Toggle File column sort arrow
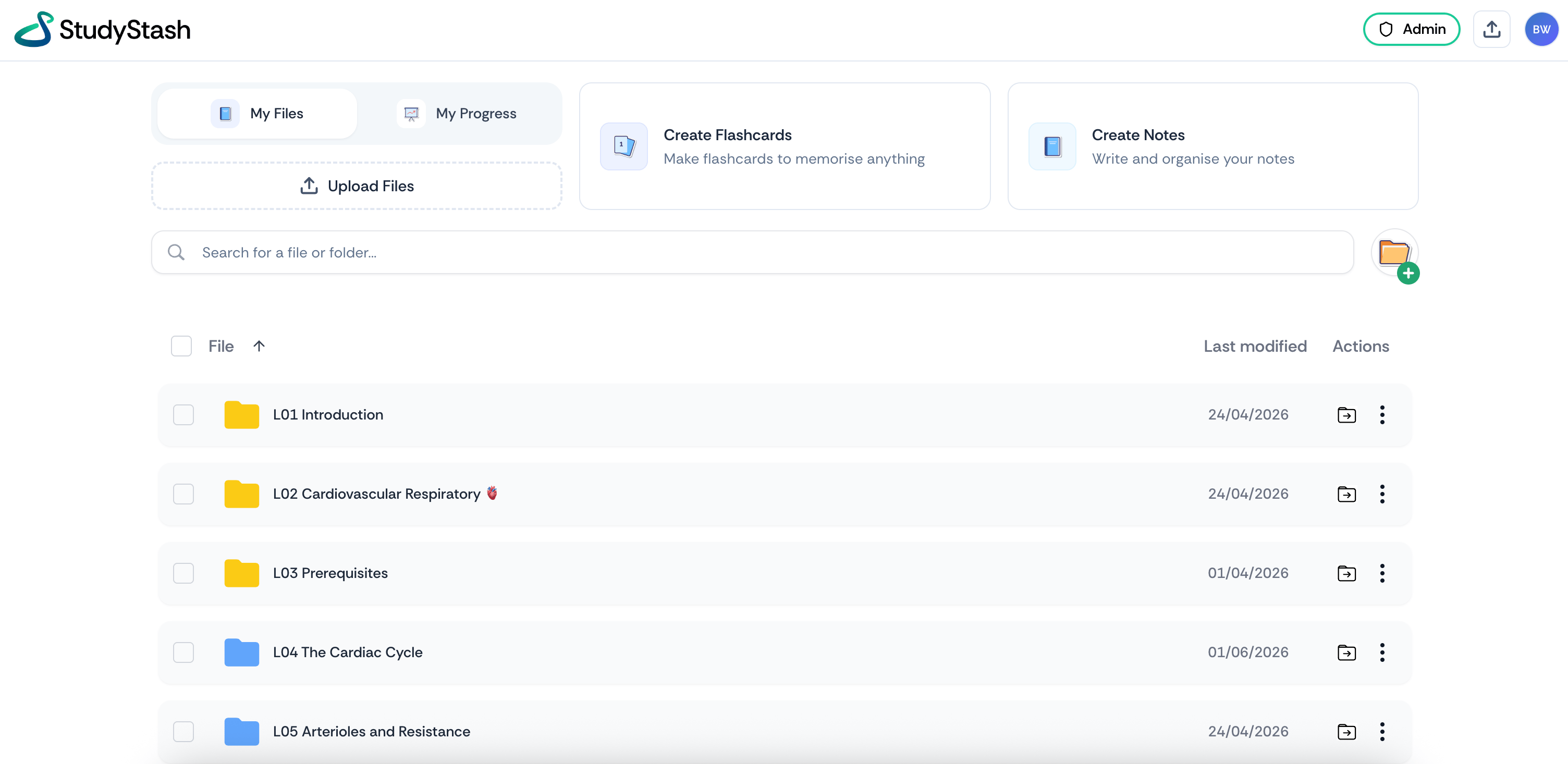1568x764 pixels. [259, 346]
